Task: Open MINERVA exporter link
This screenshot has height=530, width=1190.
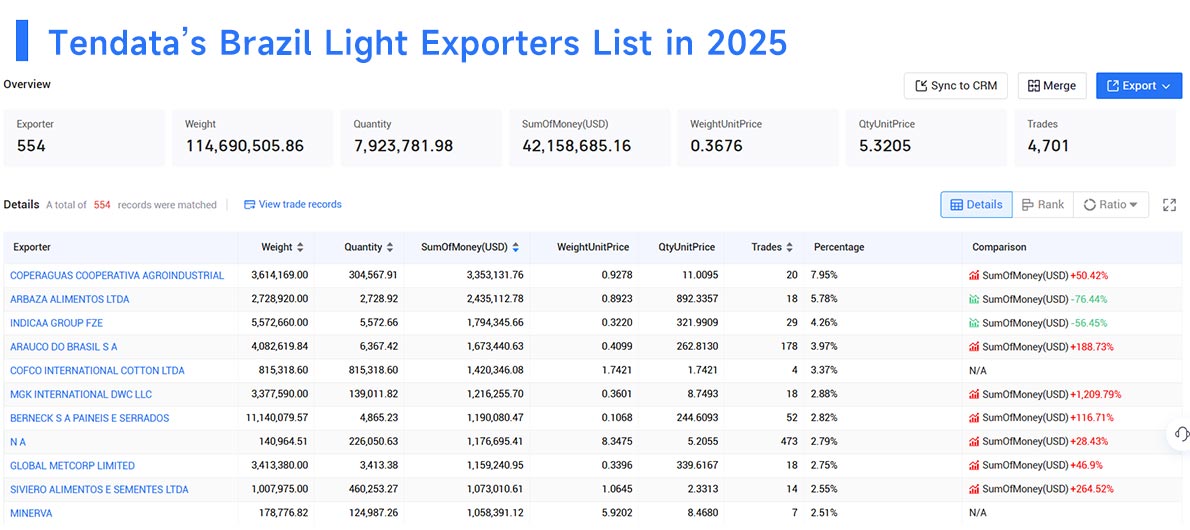Action: [31, 513]
